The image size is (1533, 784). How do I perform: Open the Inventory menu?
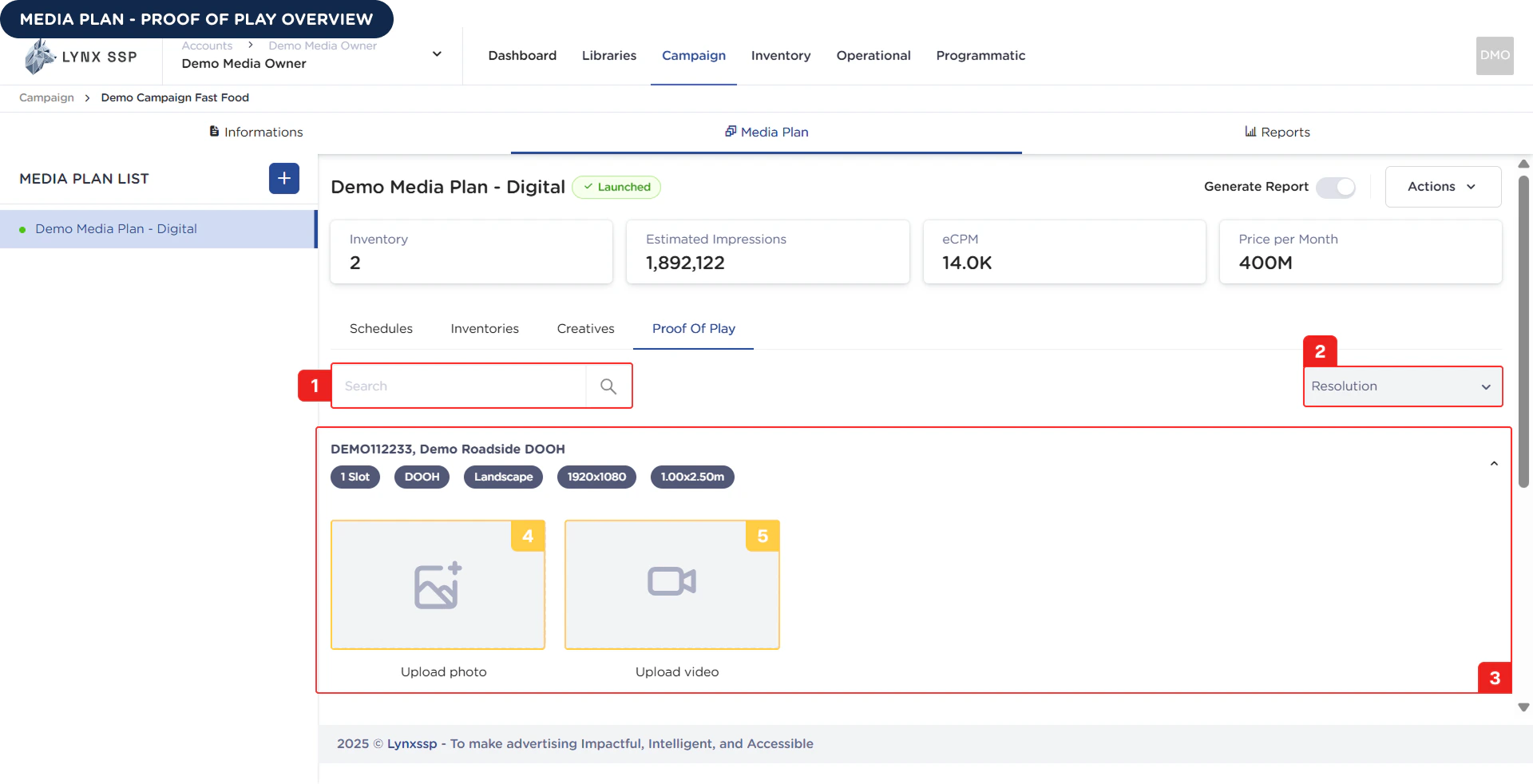[x=781, y=56]
